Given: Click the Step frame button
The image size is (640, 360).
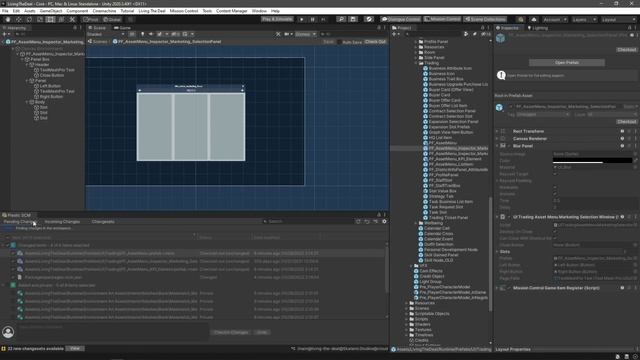Looking at the screenshot, I should (x=323, y=19).
